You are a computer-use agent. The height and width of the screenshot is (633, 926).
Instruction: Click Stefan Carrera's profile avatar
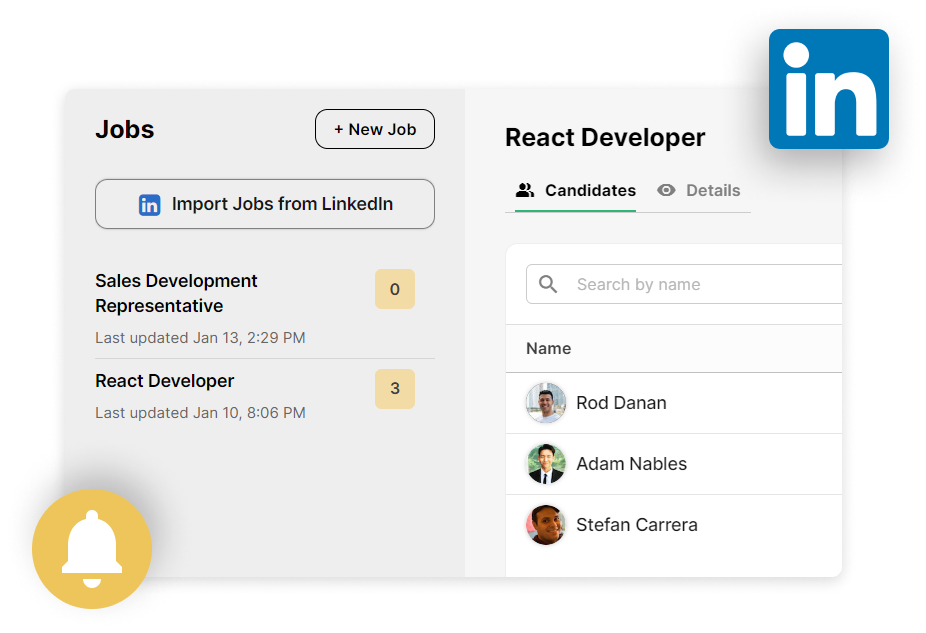[x=546, y=525]
